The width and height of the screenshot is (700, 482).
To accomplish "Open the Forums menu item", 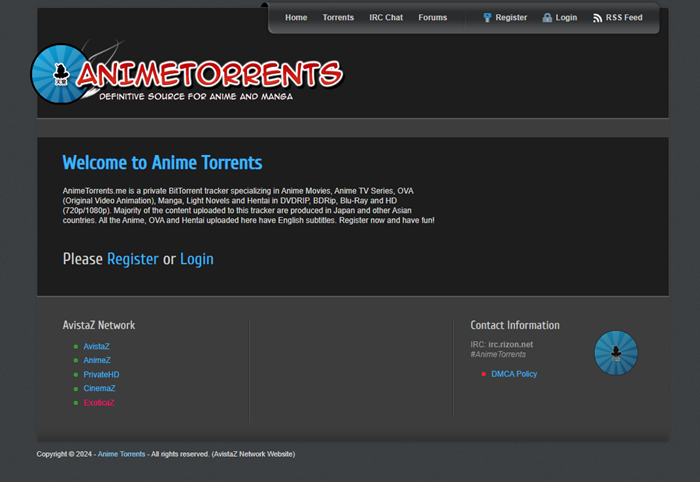I will pyautogui.click(x=433, y=17).
